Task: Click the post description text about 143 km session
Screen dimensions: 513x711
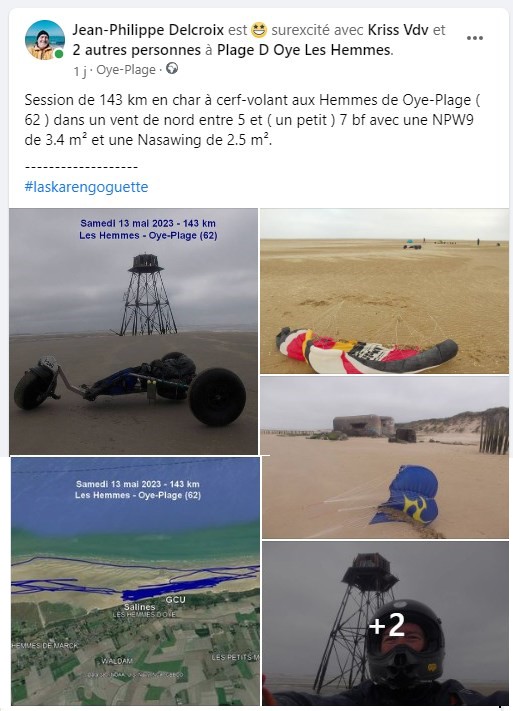Action: click(x=253, y=120)
